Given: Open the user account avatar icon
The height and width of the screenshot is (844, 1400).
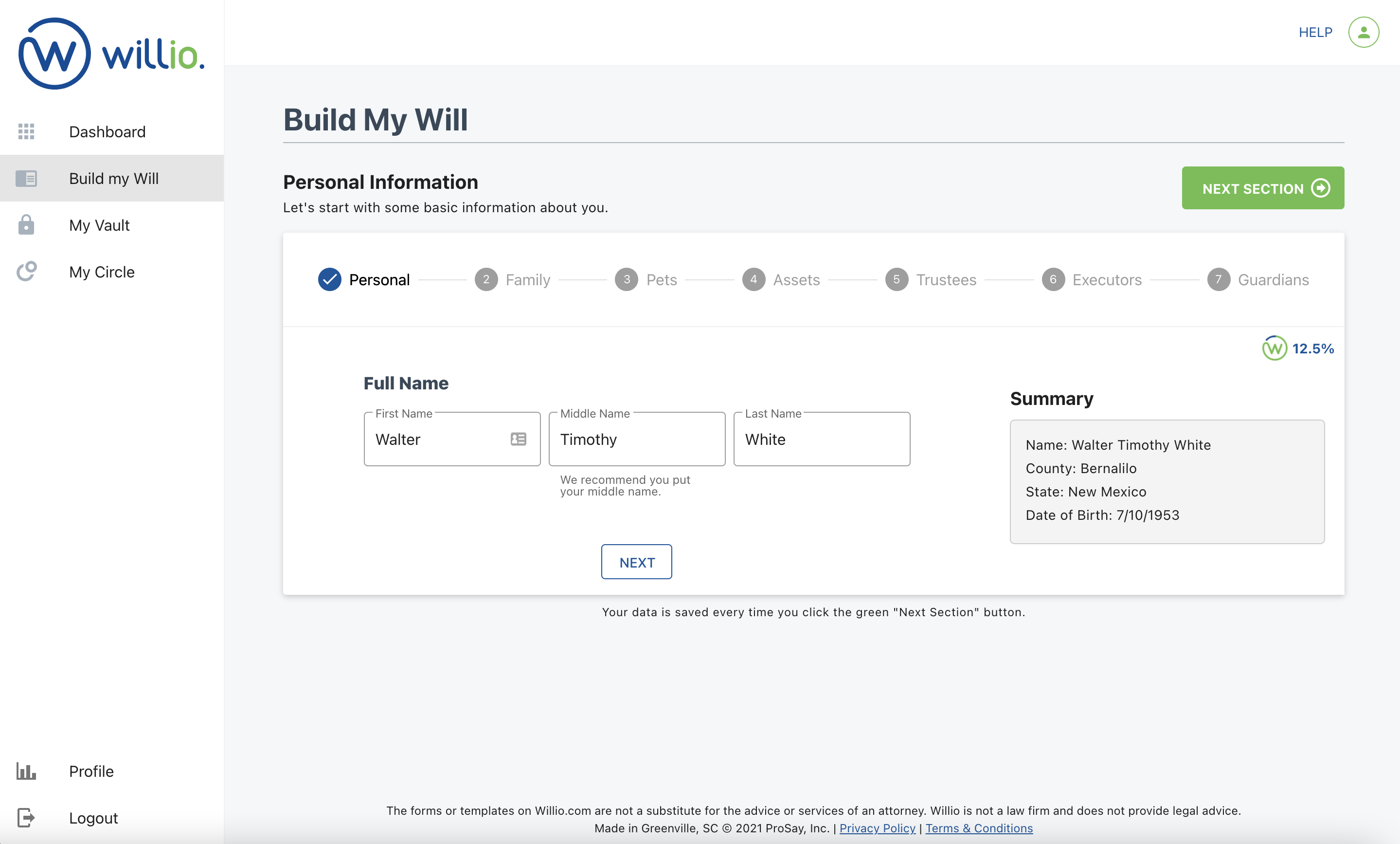Looking at the screenshot, I should click(1363, 33).
